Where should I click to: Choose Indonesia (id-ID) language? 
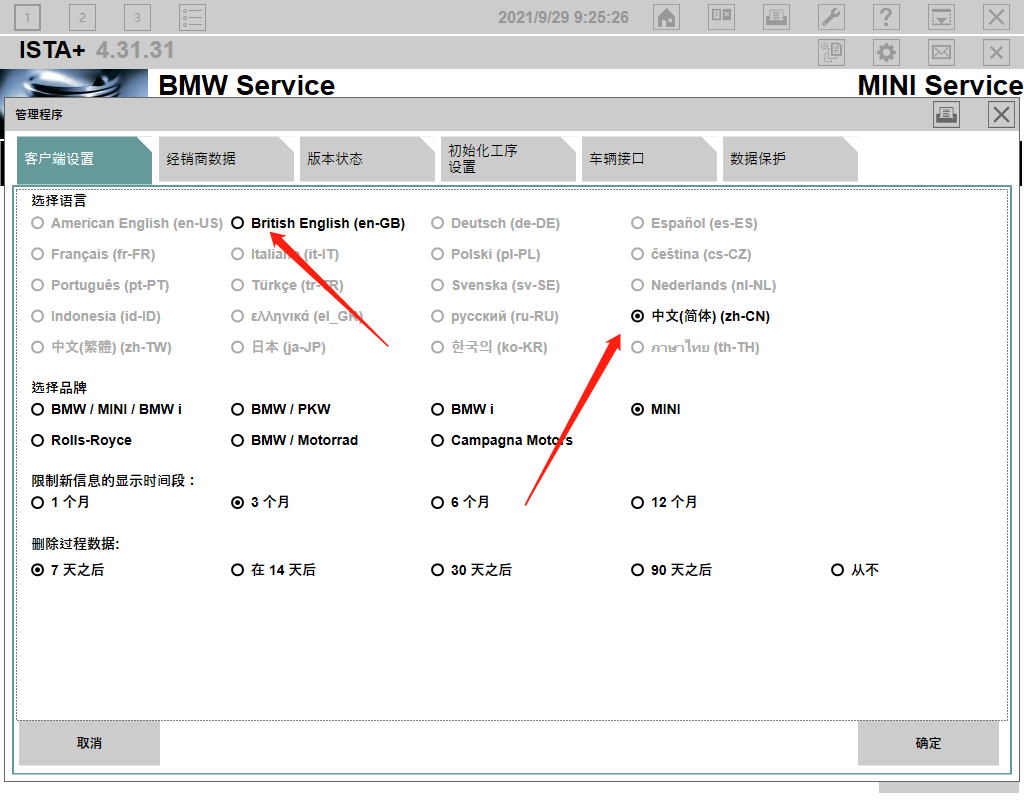[x=96, y=316]
